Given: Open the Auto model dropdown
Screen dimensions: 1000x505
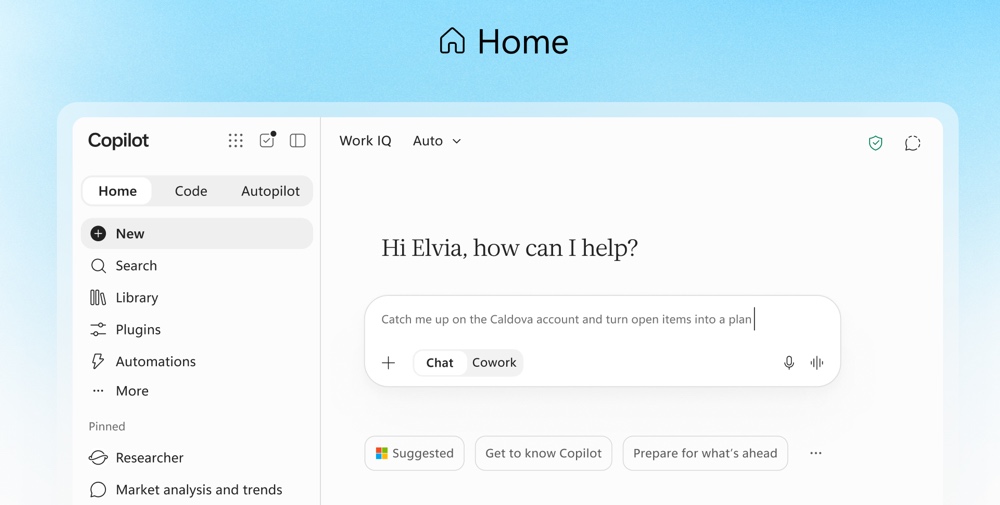Looking at the screenshot, I should pyautogui.click(x=437, y=141).
